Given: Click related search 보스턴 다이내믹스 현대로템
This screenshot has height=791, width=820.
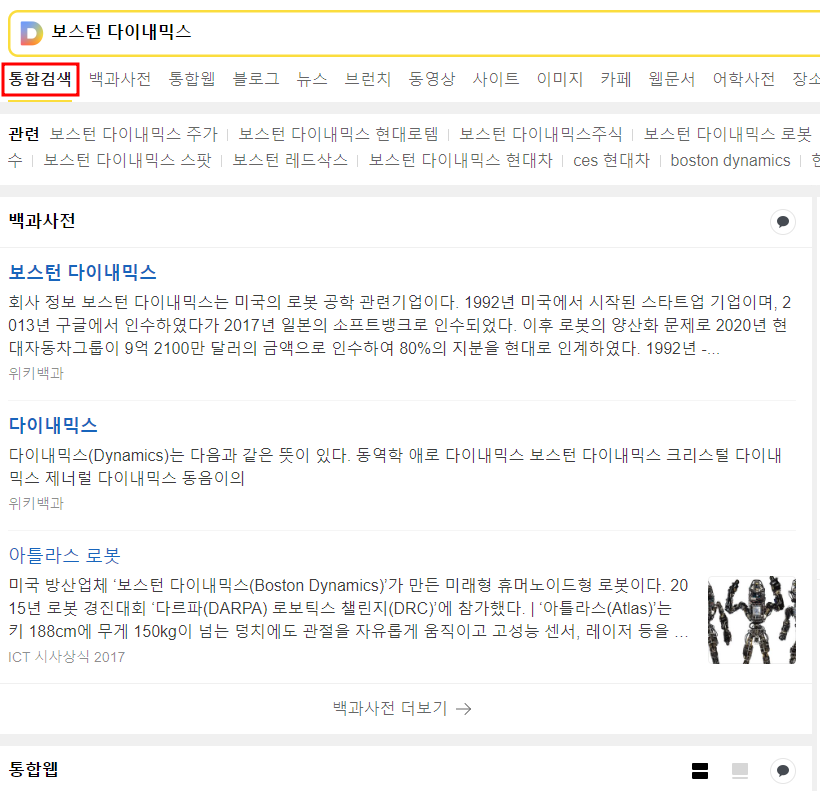Looking at the screenshot, I should (338, 134).
